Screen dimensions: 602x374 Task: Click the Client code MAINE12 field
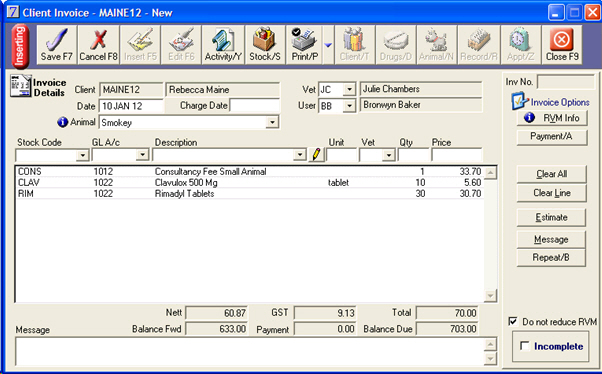131,89
